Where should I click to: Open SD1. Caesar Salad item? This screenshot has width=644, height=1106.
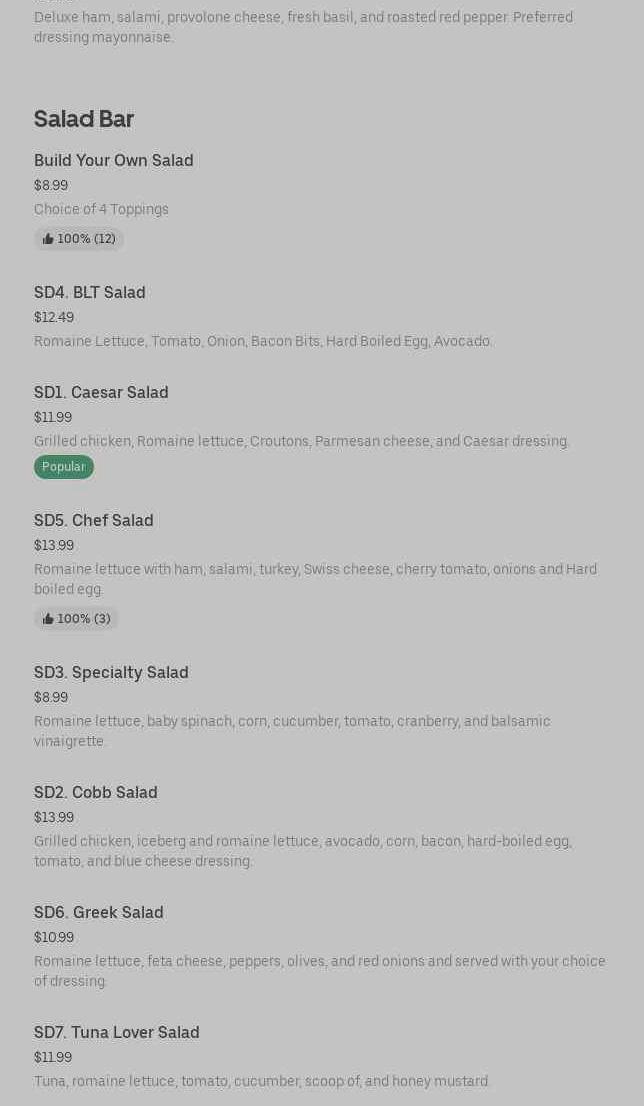click(x=101, y=392)
